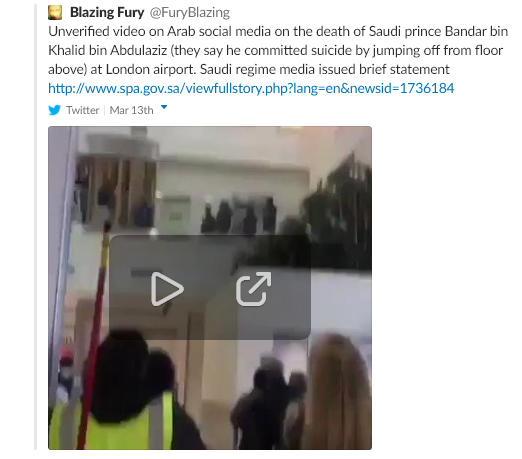Open the video in external window

[x=254, y=289]
